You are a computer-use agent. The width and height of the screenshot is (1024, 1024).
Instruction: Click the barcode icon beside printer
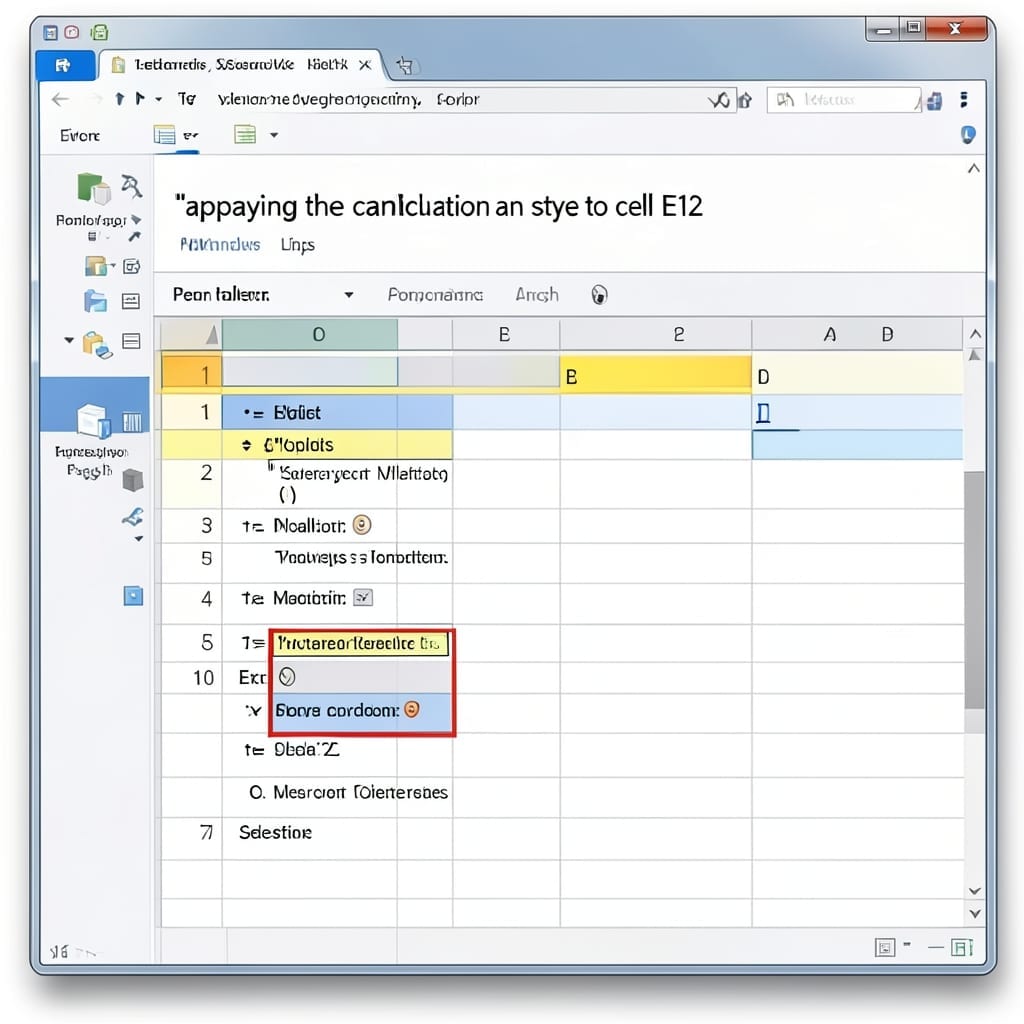[x=132, y=422]
